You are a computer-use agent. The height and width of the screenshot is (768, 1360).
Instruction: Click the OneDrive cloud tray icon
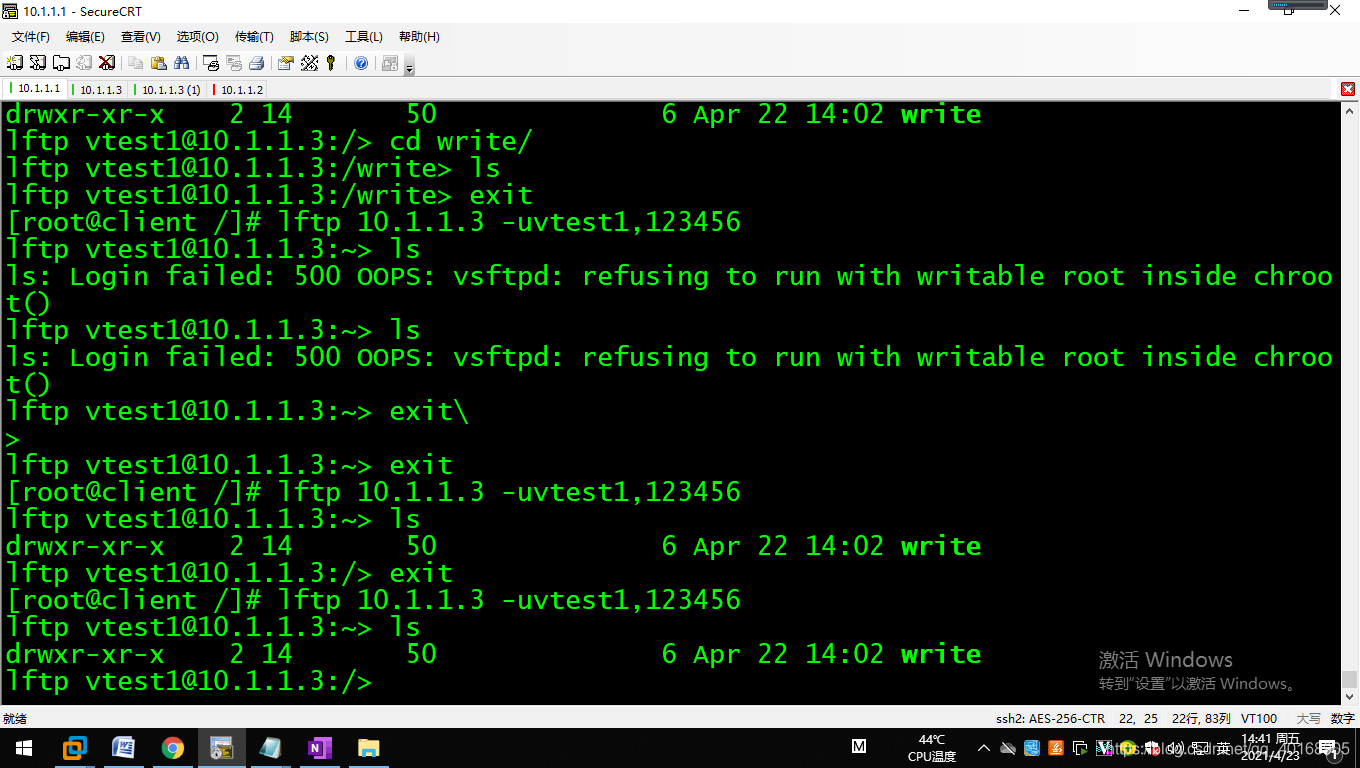tap(1008, 748)
